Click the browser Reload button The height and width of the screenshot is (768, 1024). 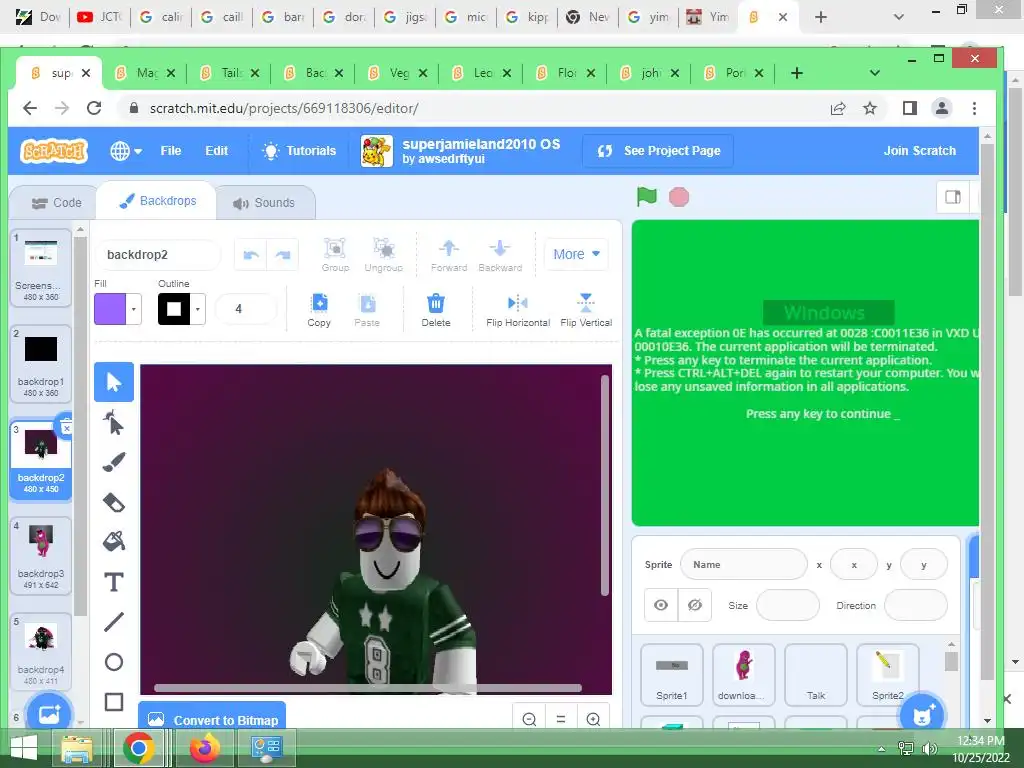pos(94,108)
